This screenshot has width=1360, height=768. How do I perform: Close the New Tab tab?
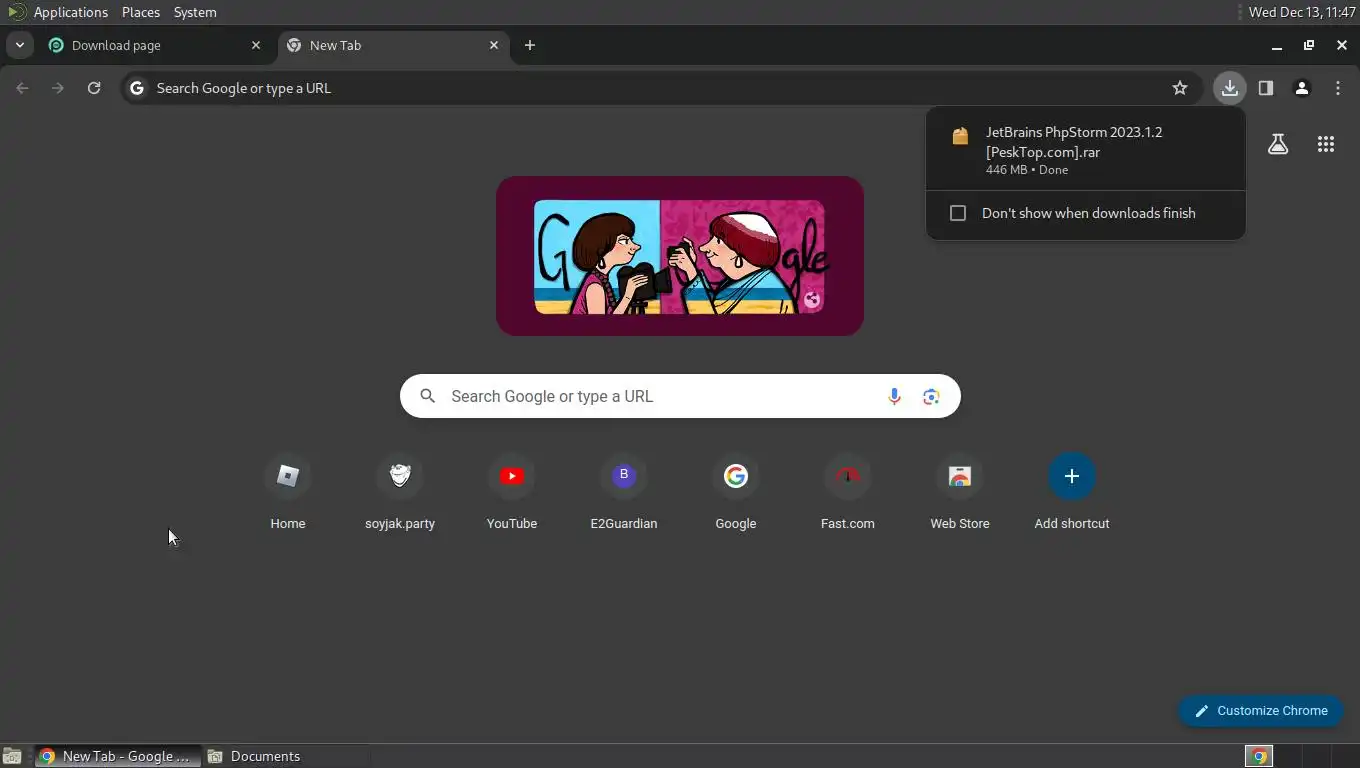pyautogui.click(x=494, y=45)
